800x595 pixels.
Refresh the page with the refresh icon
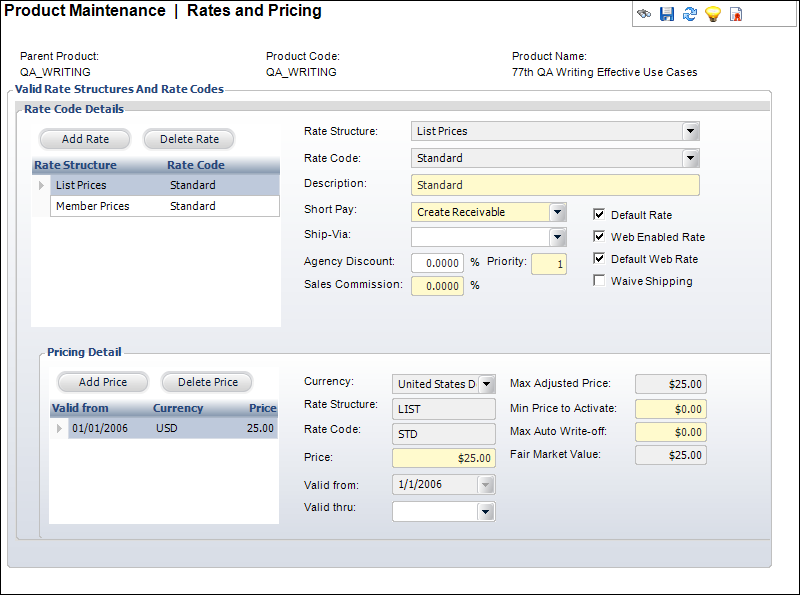(690, 14)
